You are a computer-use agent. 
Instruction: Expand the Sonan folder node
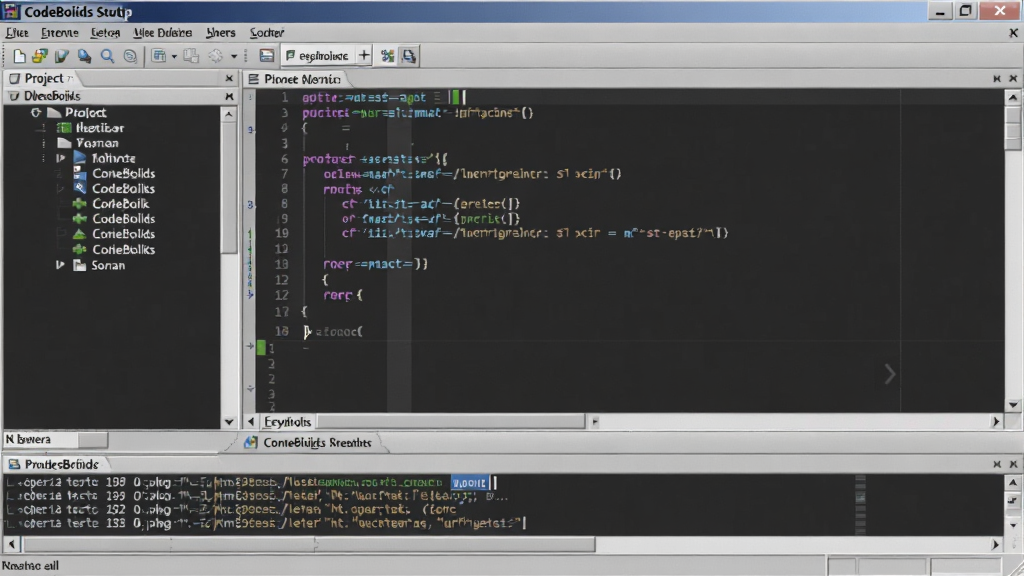tap(60, 265)
